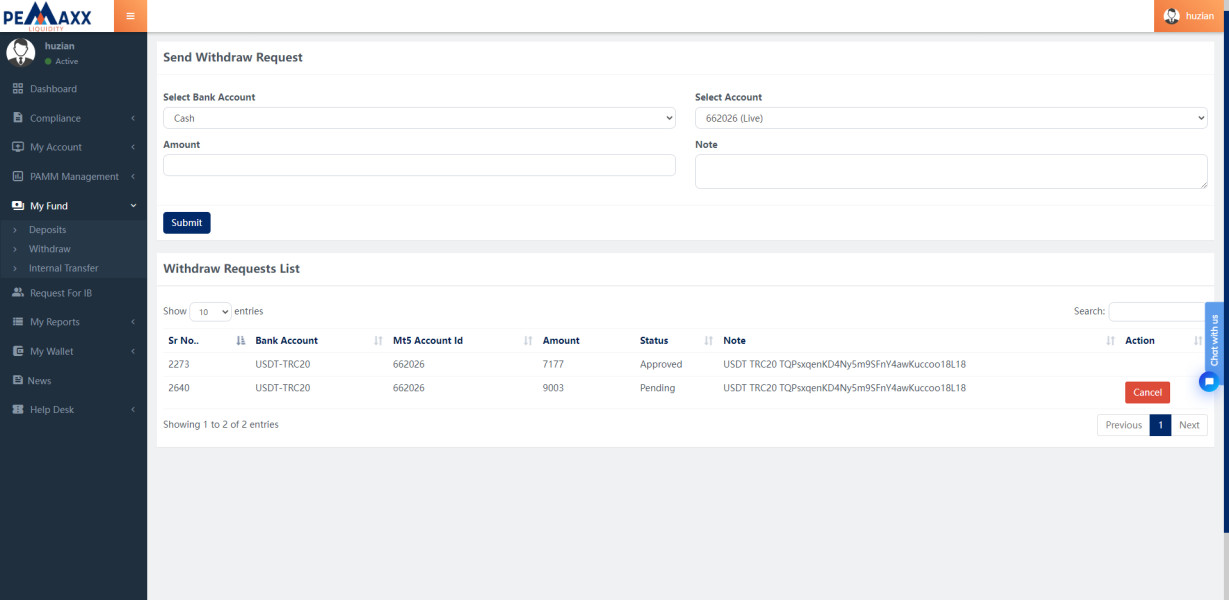Click the huzian user avatar in top right
Image resolution: width=1229 pixels, height=600 pixels.
1172,16
